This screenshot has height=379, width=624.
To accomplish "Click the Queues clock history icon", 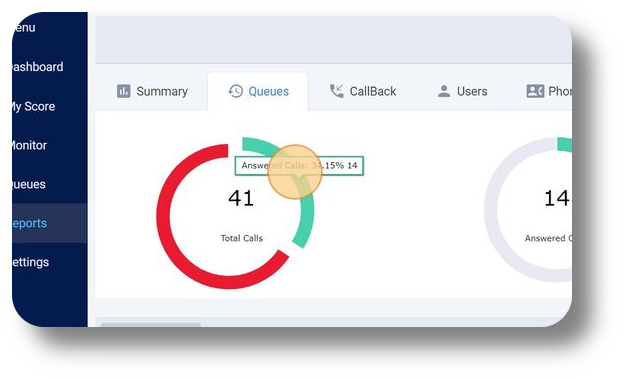I will pos(235,91).
